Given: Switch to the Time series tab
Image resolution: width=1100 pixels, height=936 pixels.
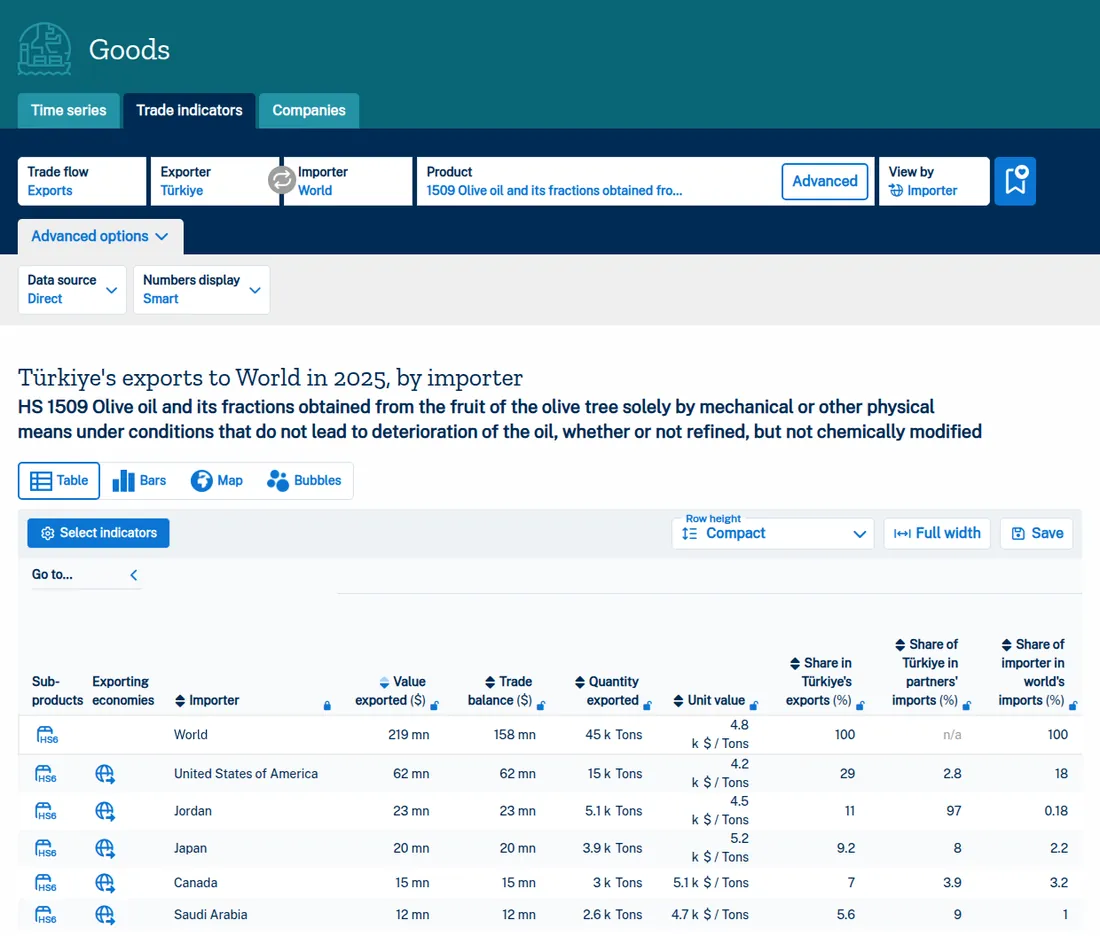Looking at the screenshot, I should [69, 110].
